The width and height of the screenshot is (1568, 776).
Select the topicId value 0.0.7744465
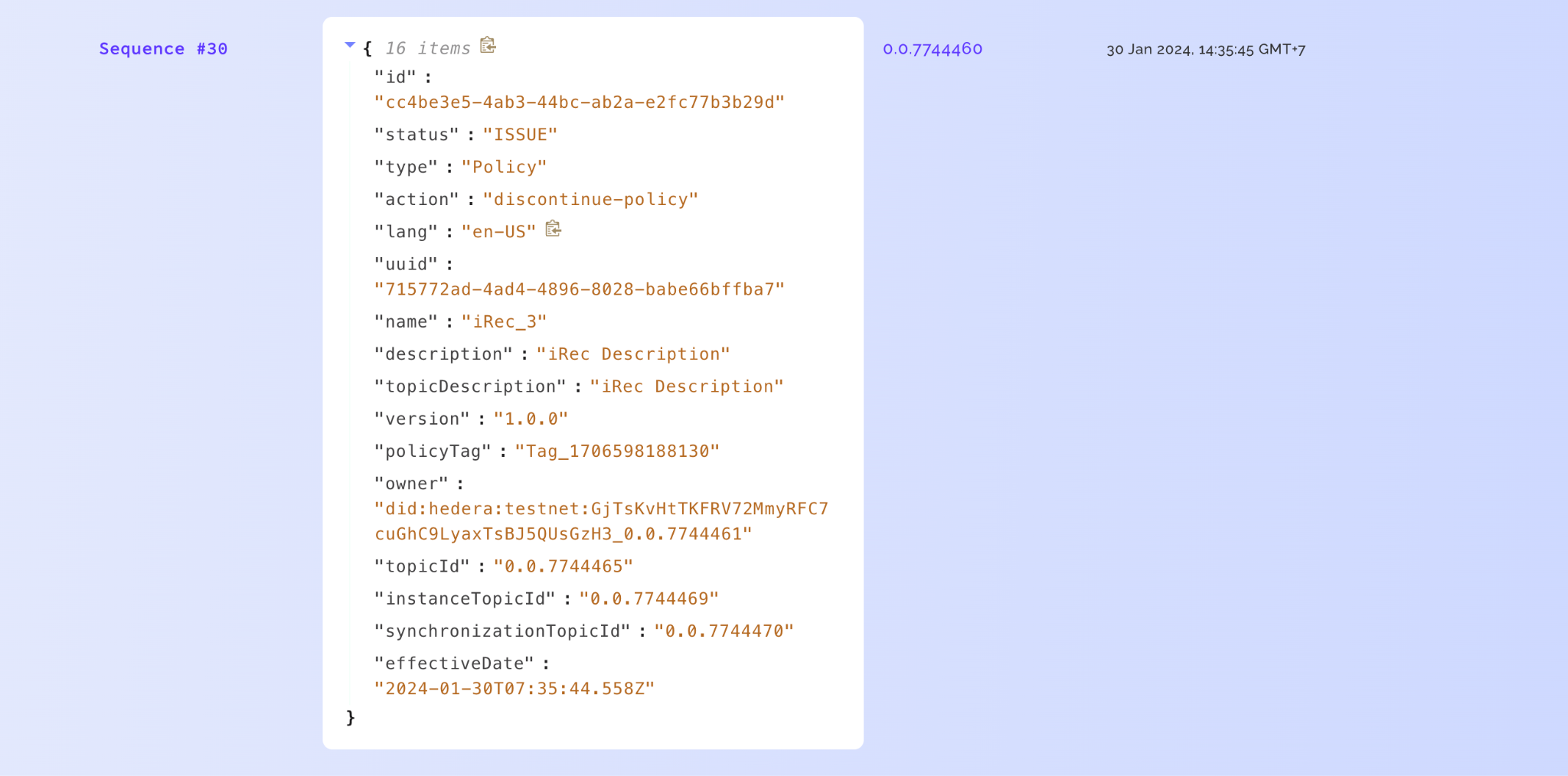pos(563,566)
